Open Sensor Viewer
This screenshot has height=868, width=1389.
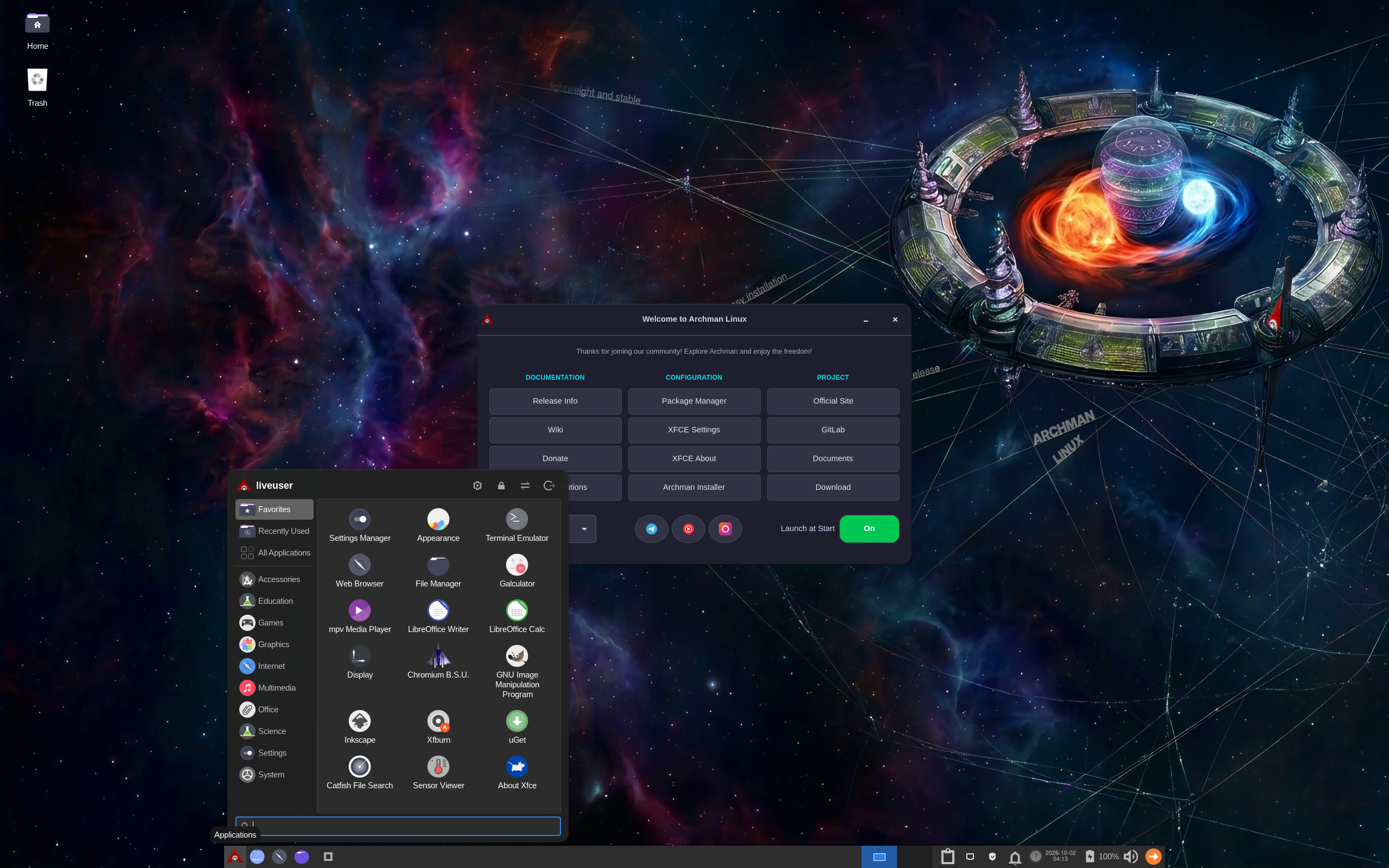pos(438,773)
